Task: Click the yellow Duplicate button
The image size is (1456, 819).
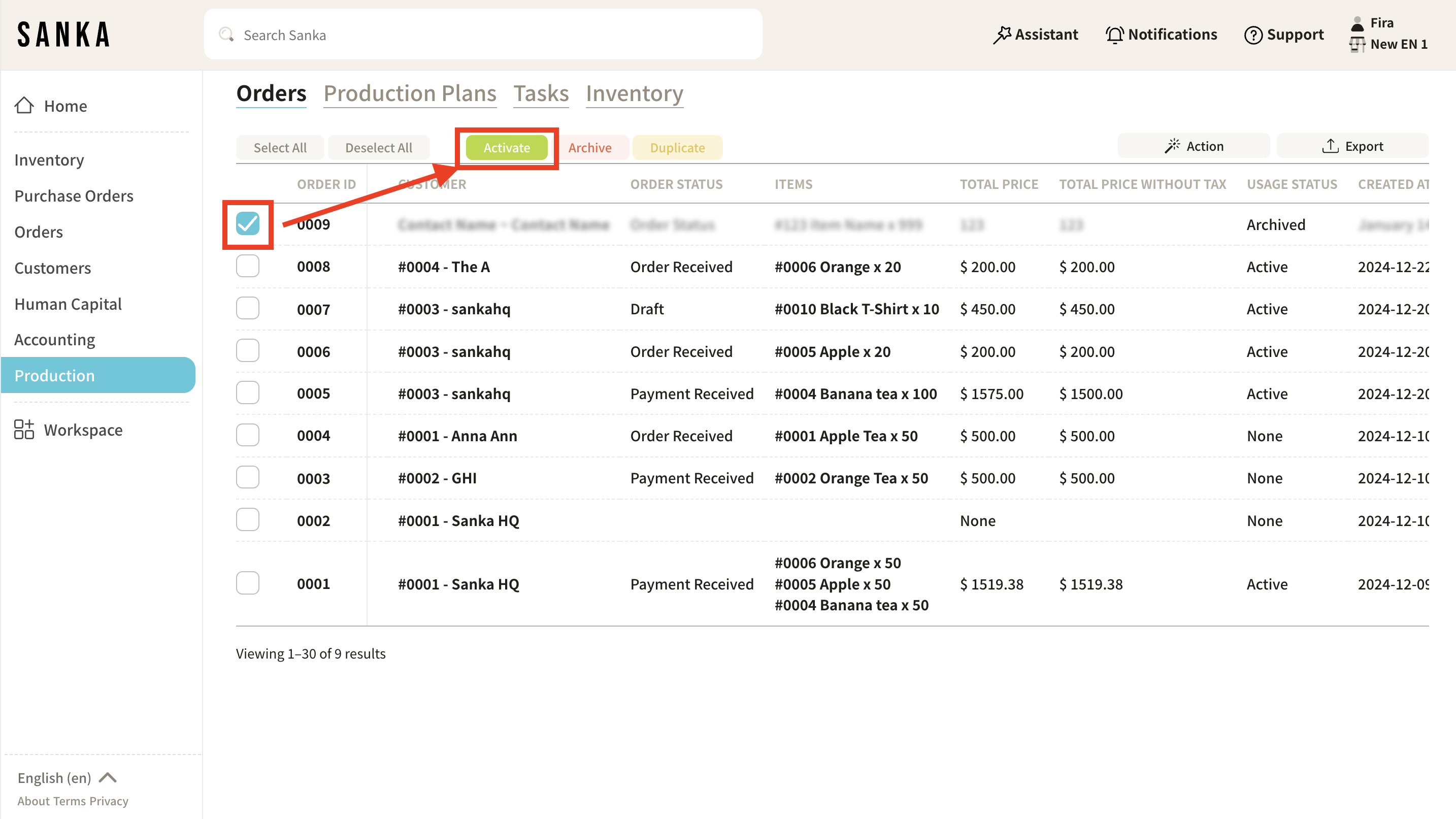Action: point(677,148)
